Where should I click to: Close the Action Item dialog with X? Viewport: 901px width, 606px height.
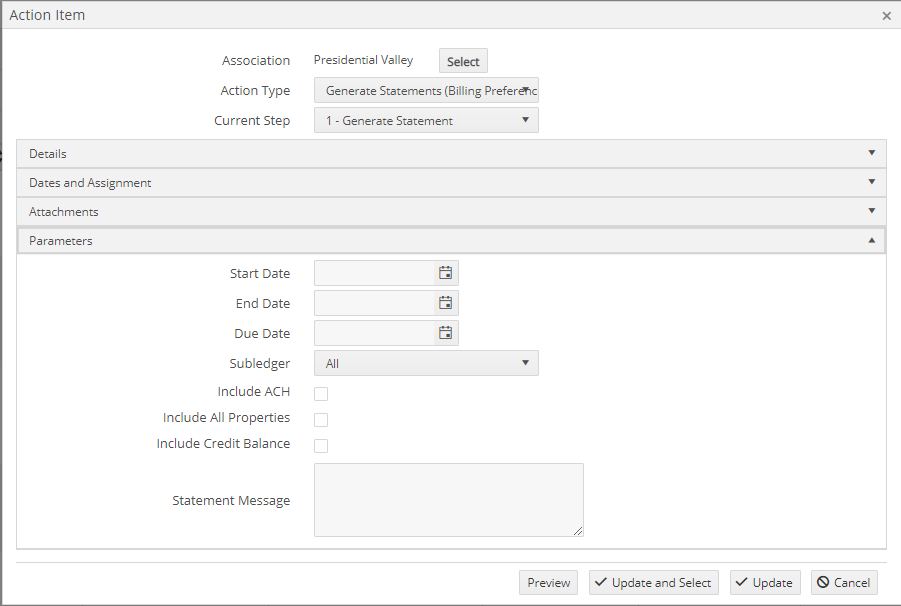(x=886, y=16)
